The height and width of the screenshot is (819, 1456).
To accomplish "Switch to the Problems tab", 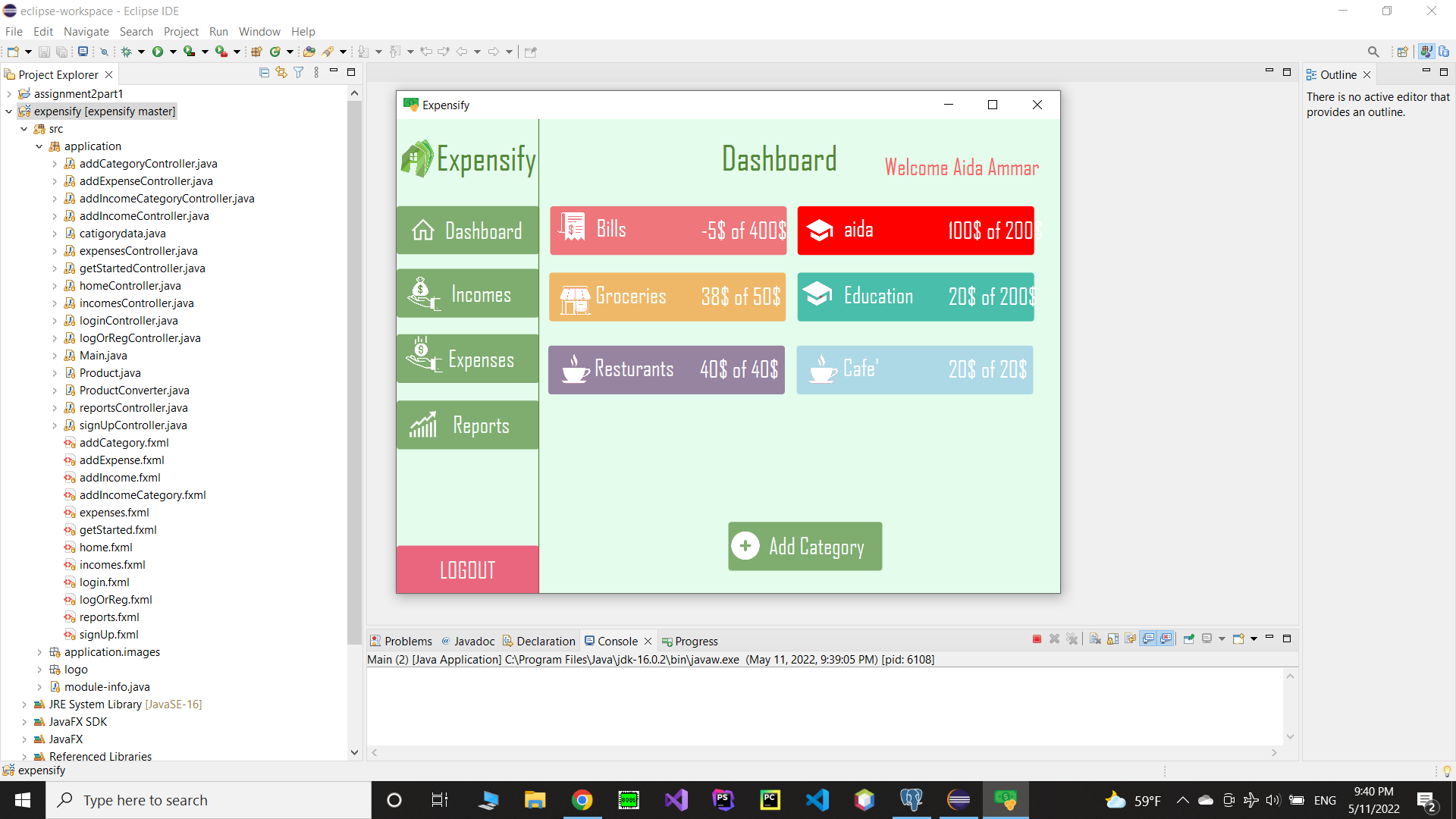I will (401, 641).
